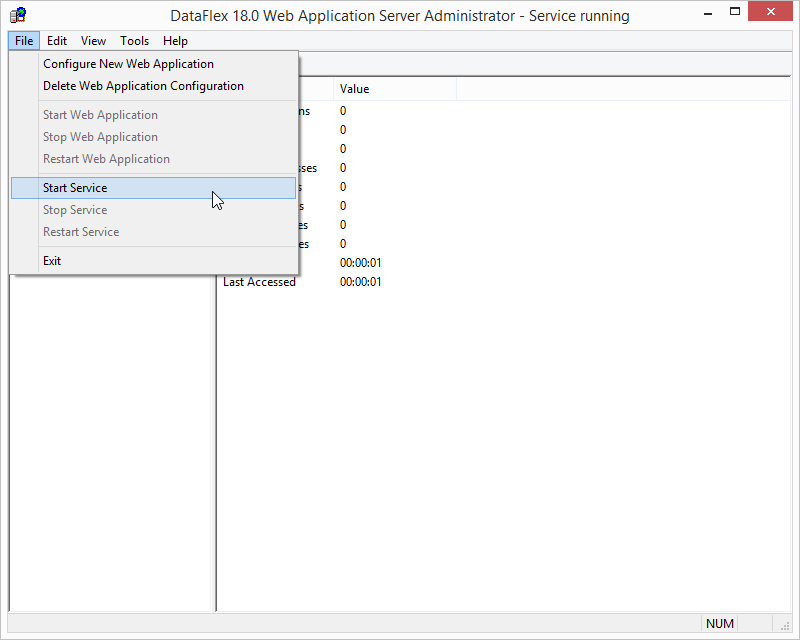Open the File menu
800x640 pixels.
click(24, 41)
